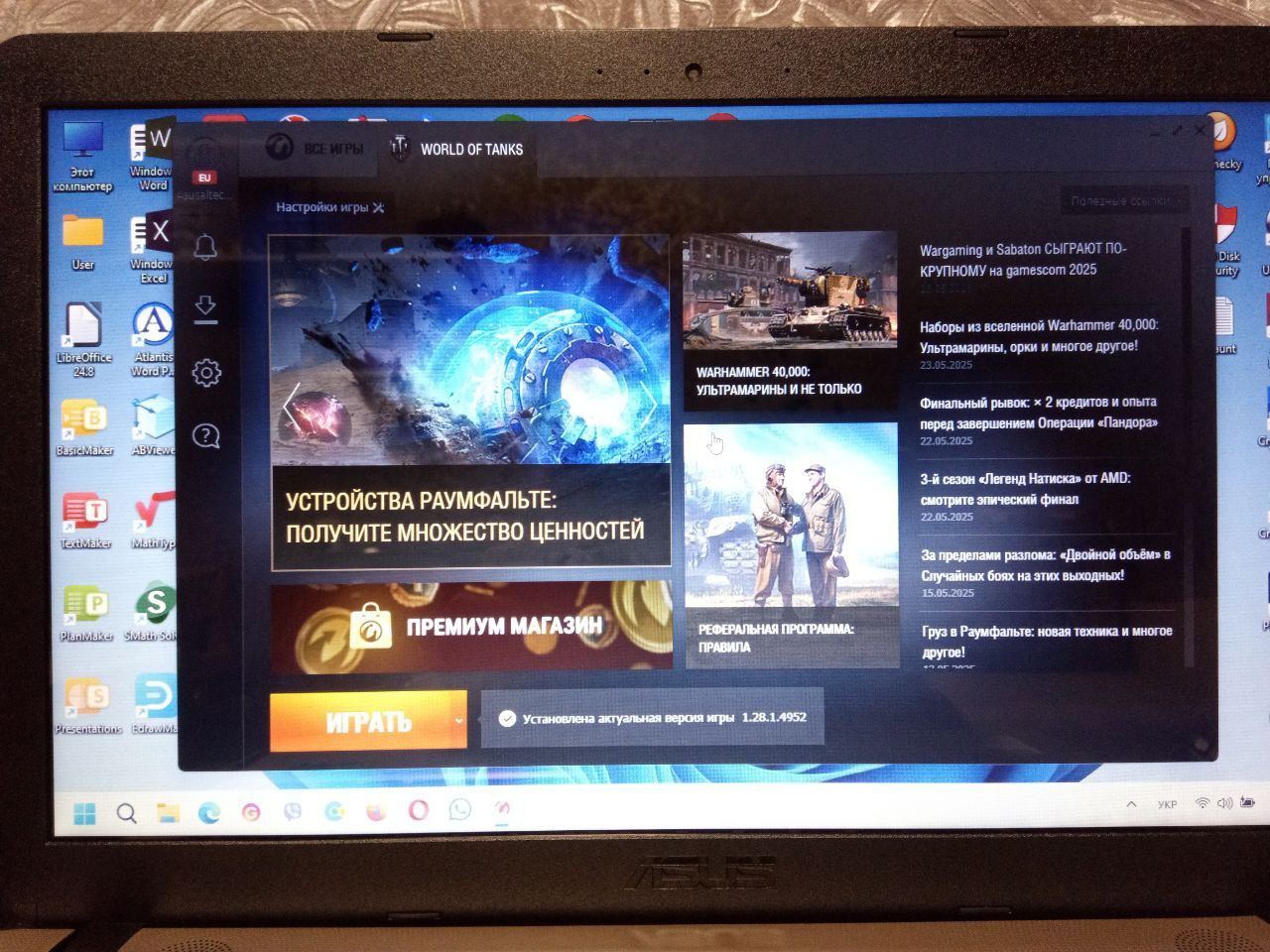Open notifications bell in Game Center sidebar
Viewport: 1270px width, 952px height.
tap(205, 247)
